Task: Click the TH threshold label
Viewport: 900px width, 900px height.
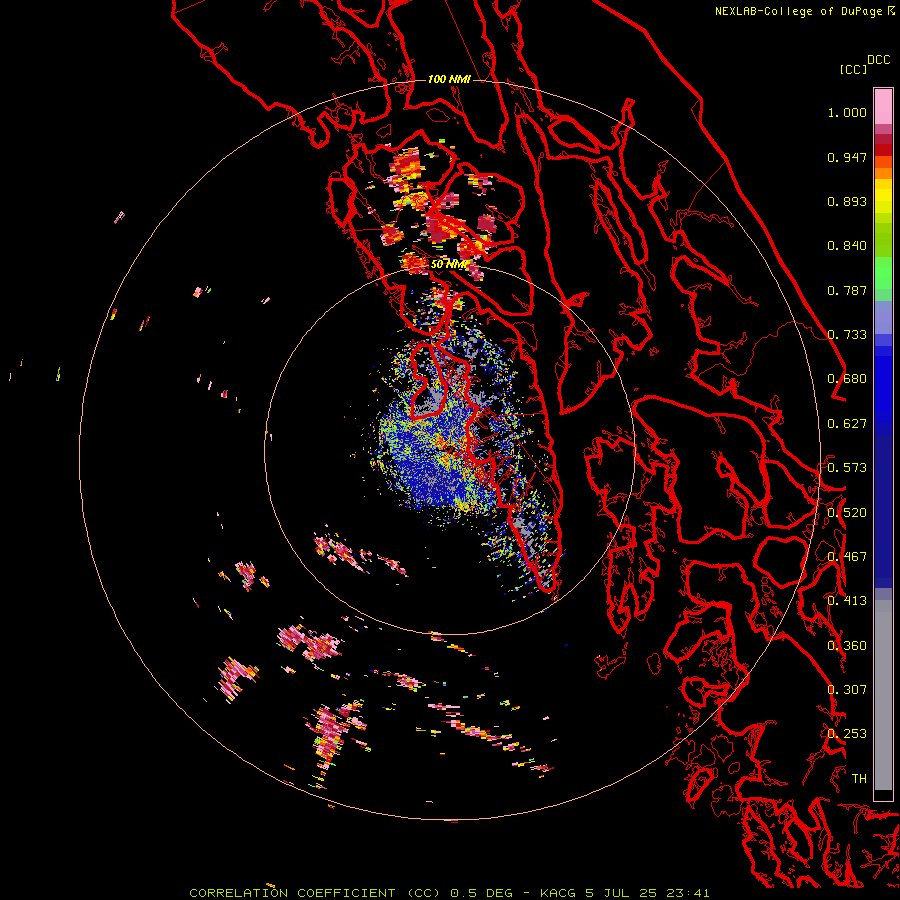Action: 859,779
